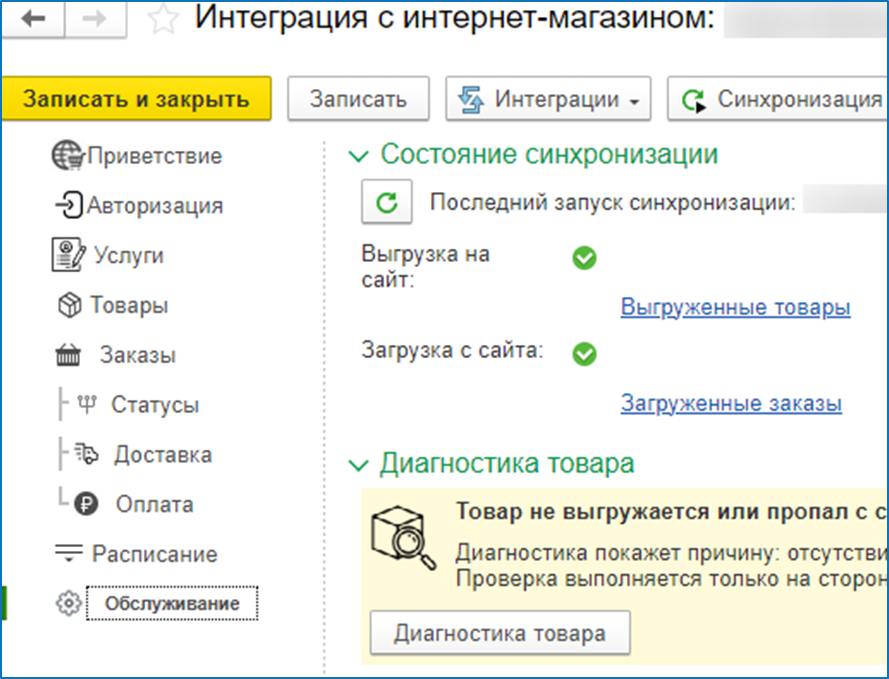This screenshot has width=889, height=679.
Task: Switch to the Услуги section
Action: (x=129, y=256)
